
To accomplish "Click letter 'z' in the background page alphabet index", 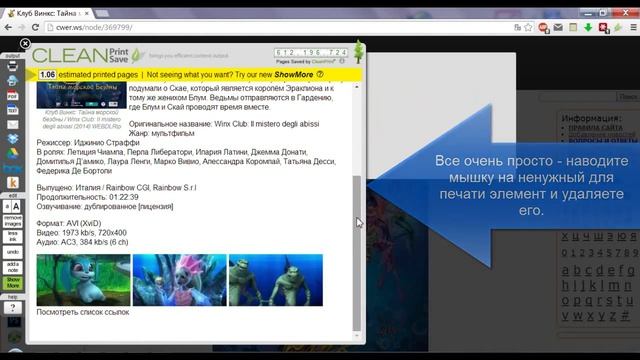I will tap(613, 316).
